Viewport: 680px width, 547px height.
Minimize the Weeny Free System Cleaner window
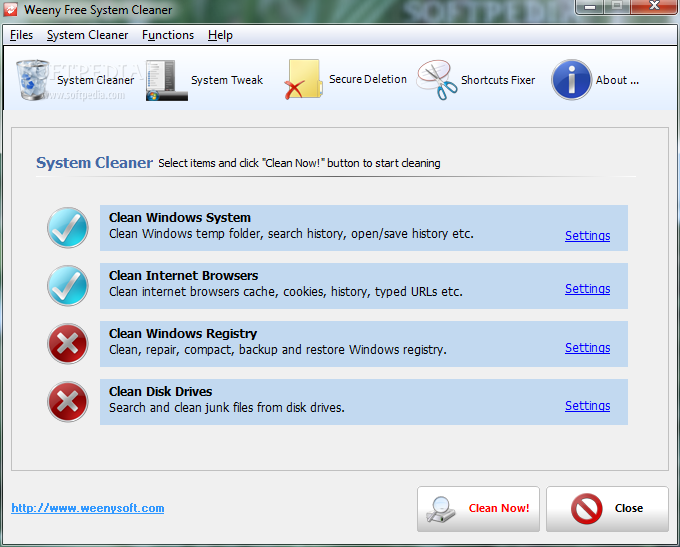coord(590,7)
